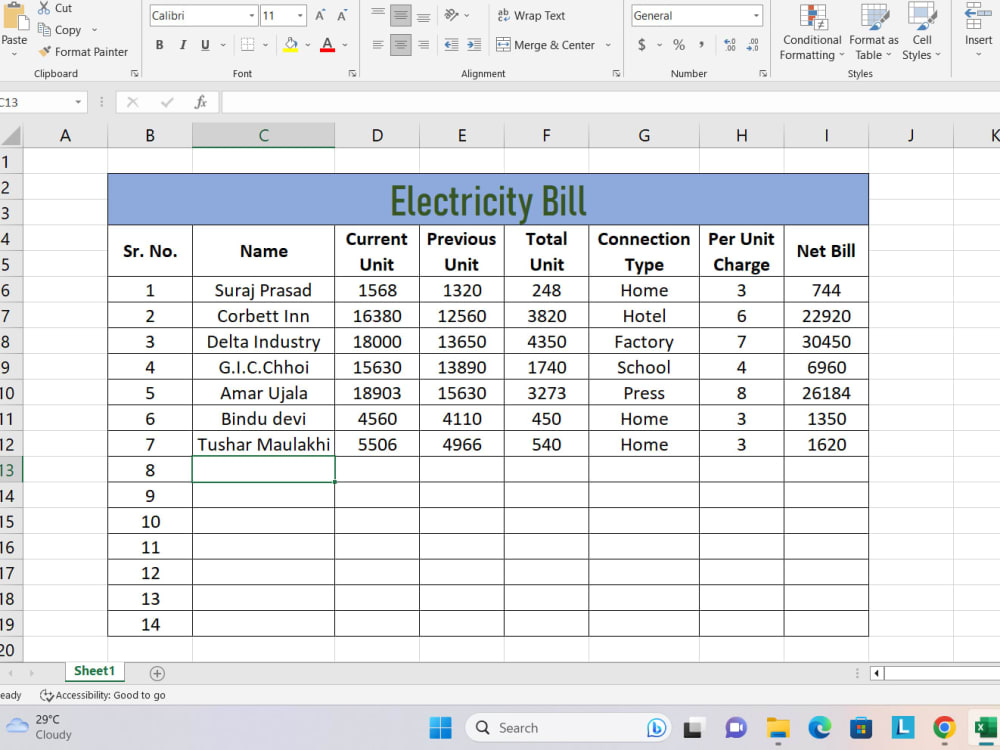Select Align Left icon
The image size is (1000, 750).
pyautogui.click(x=378, y=45)
